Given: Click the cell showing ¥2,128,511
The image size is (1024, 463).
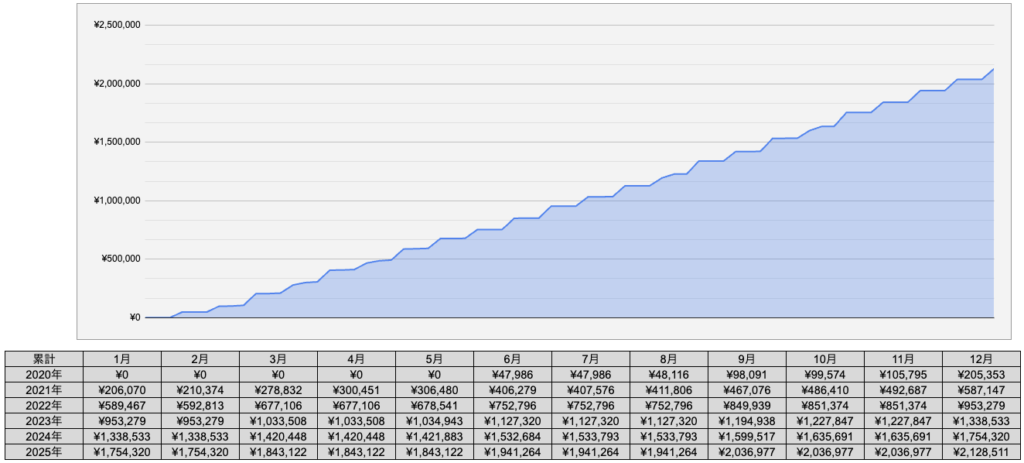Looking at the screenshot, I should 981,452.
